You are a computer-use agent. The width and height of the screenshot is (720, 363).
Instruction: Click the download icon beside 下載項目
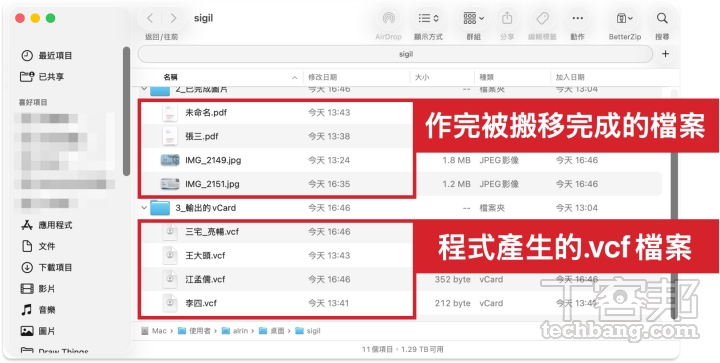point(27,267)
